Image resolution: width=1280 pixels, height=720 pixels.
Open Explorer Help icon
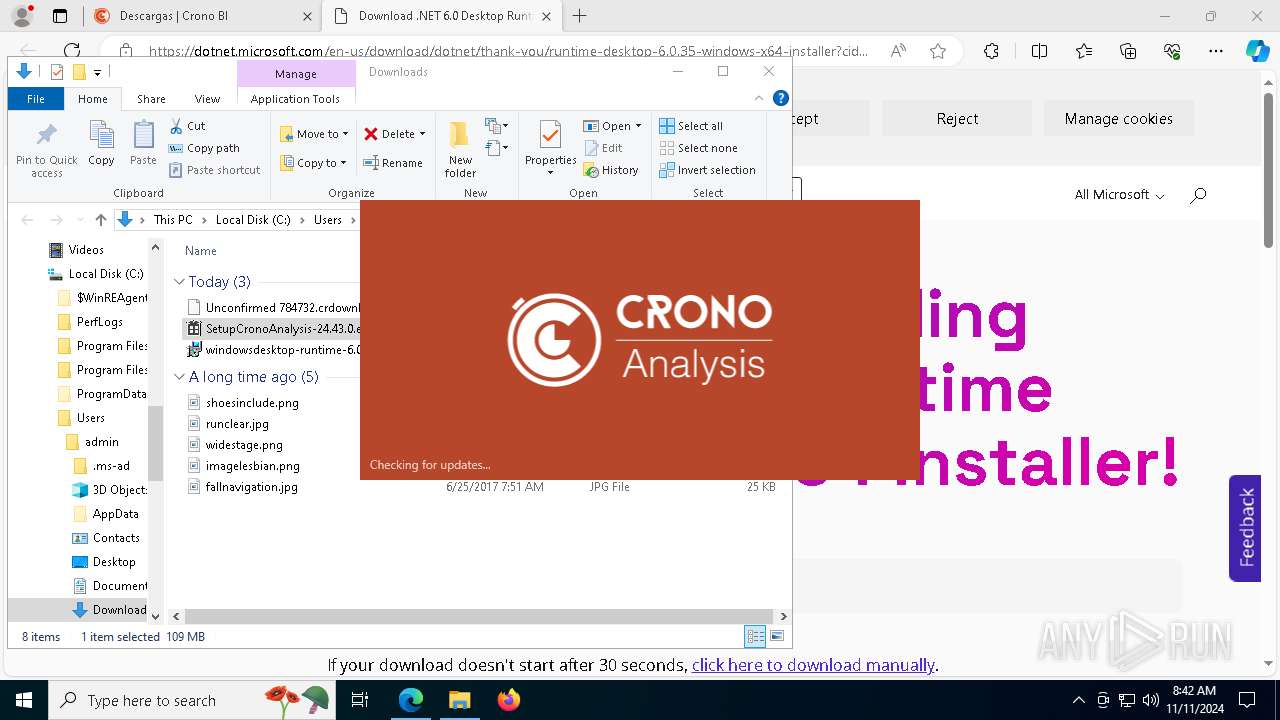pos(781,98)
